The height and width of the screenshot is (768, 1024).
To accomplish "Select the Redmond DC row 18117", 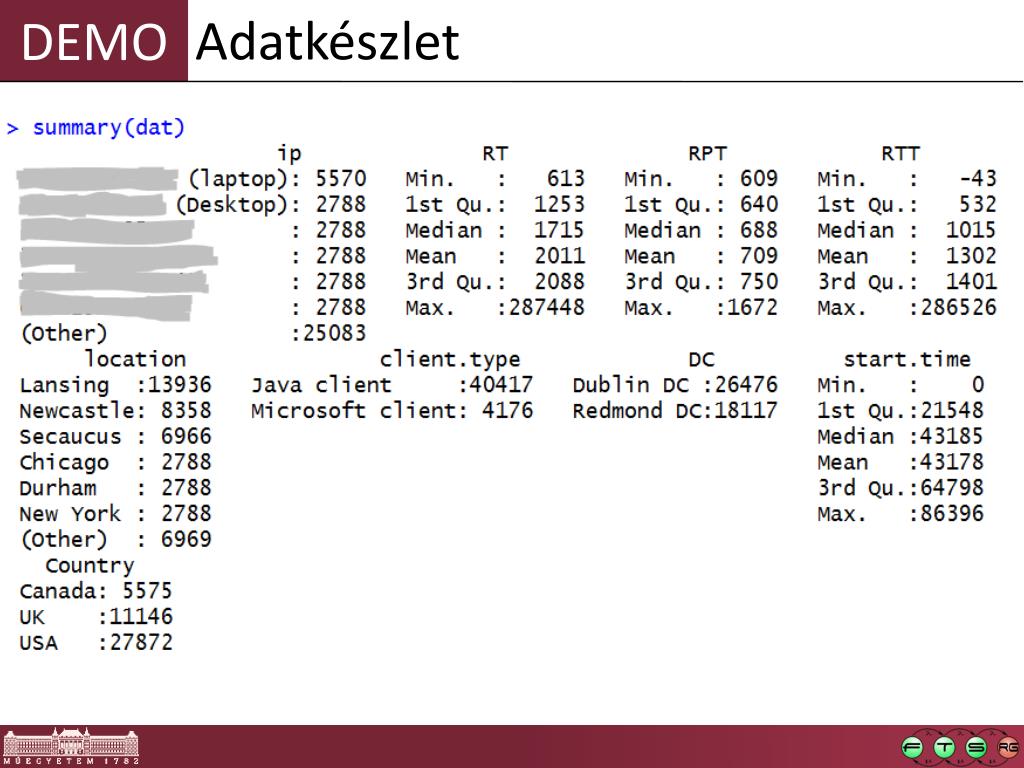I will tap(675, 410).
